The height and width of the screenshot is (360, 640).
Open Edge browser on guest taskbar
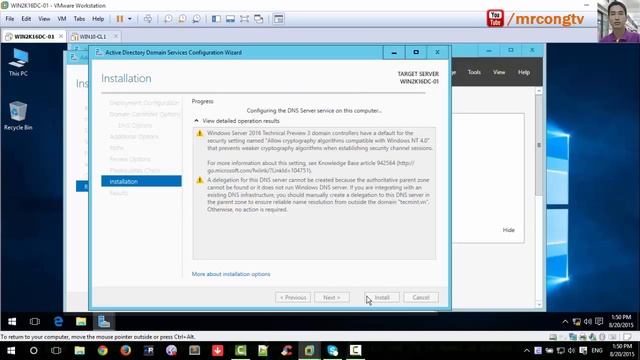(x=58, y=322)
